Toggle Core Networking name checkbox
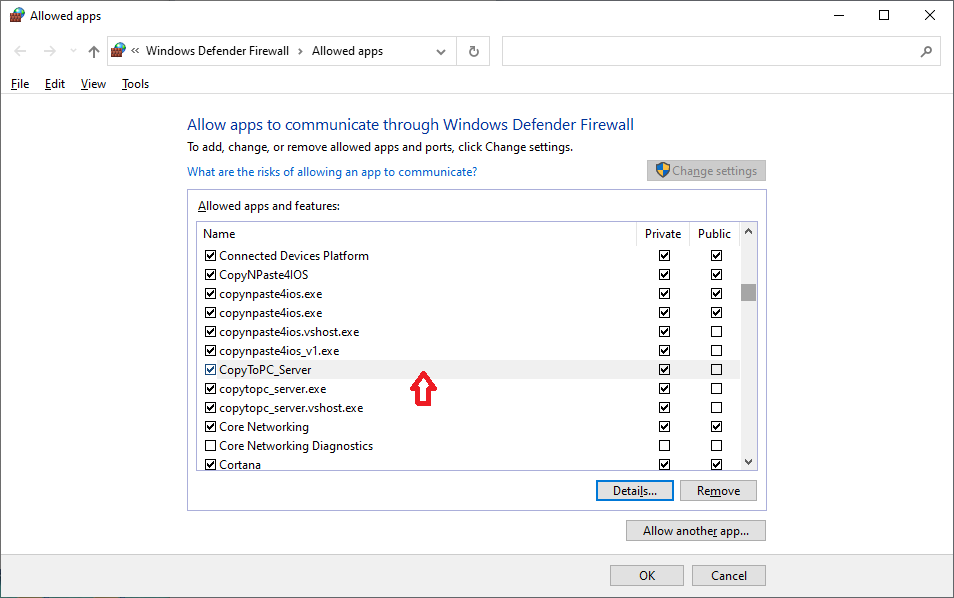 pyautogui.click(x=211, y=426)
